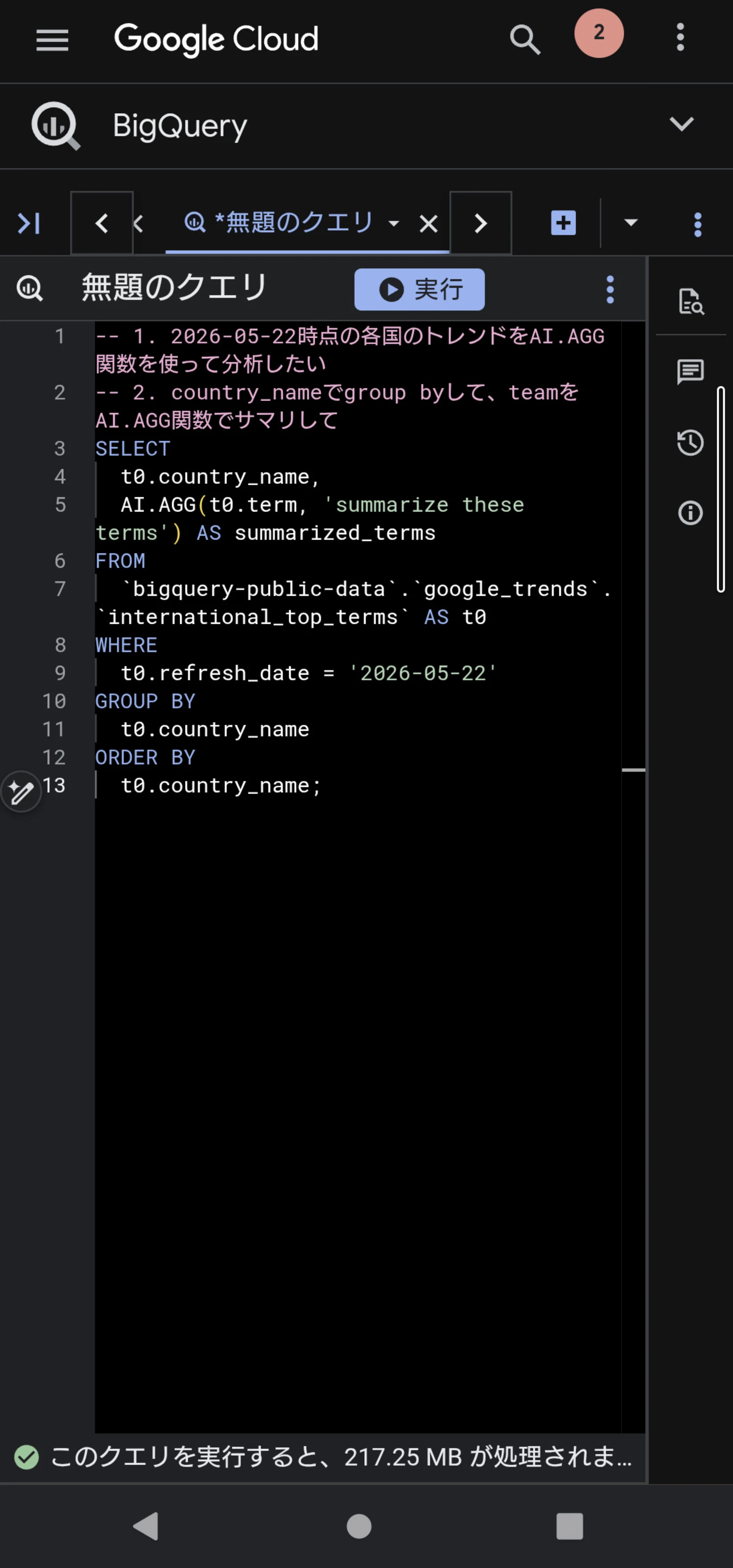733x1568 pixels.
Task: Click AI.AGG function call on line 5
Action: (x=158, y=504)
